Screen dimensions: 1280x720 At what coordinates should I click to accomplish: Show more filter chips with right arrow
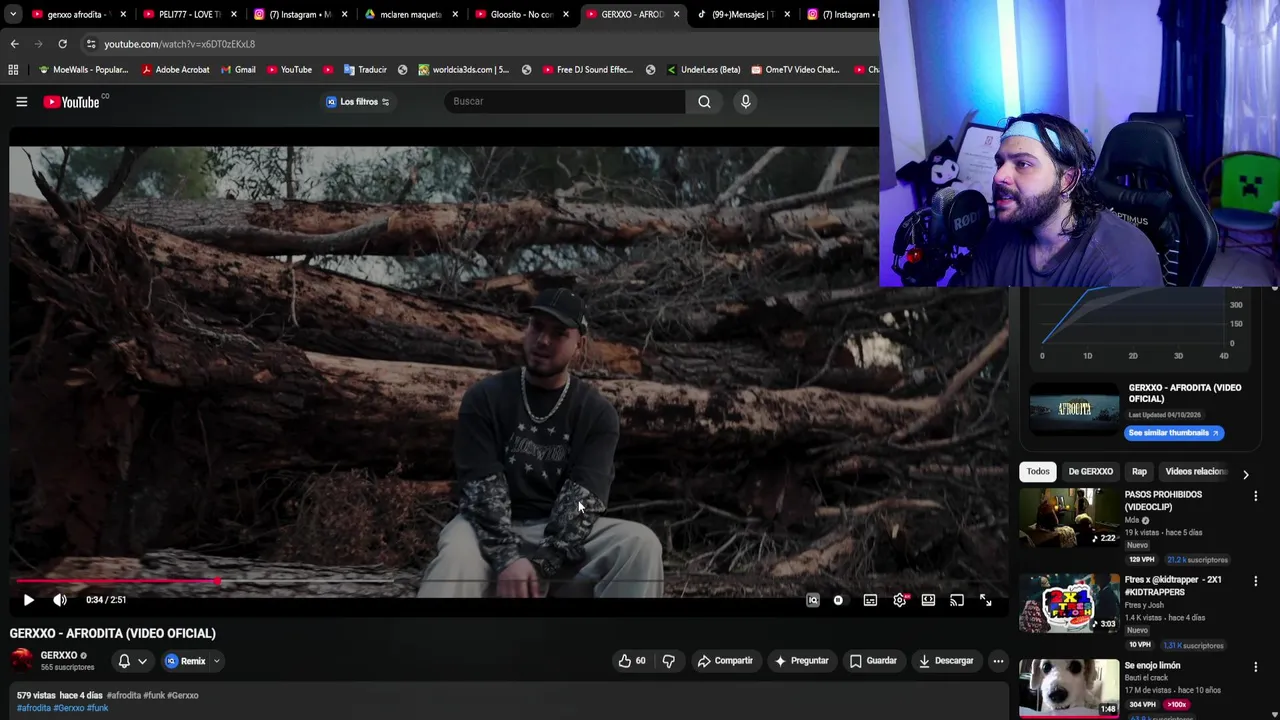click(1245, 474)
